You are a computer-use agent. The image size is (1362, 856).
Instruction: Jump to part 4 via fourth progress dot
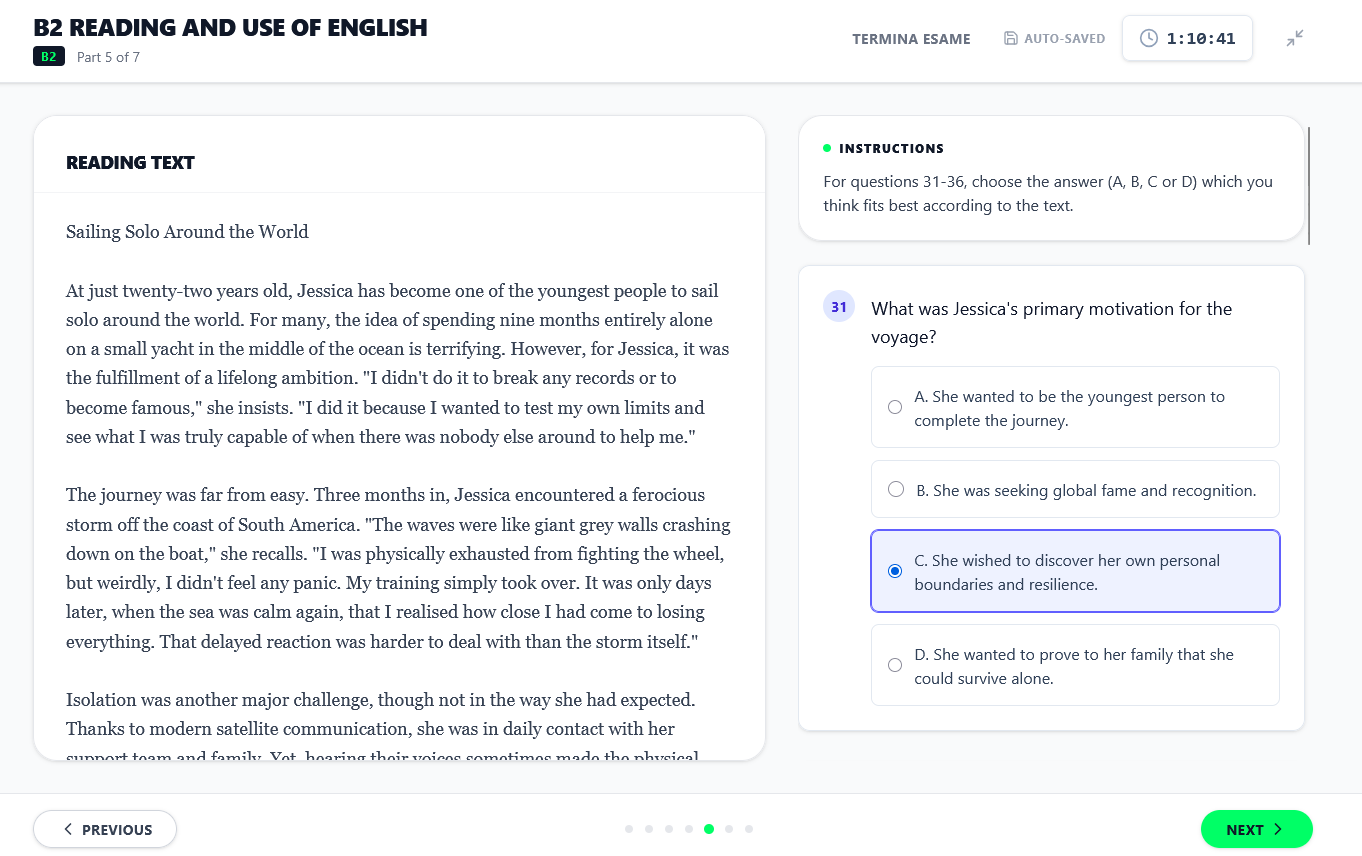[x=689, y=829]
